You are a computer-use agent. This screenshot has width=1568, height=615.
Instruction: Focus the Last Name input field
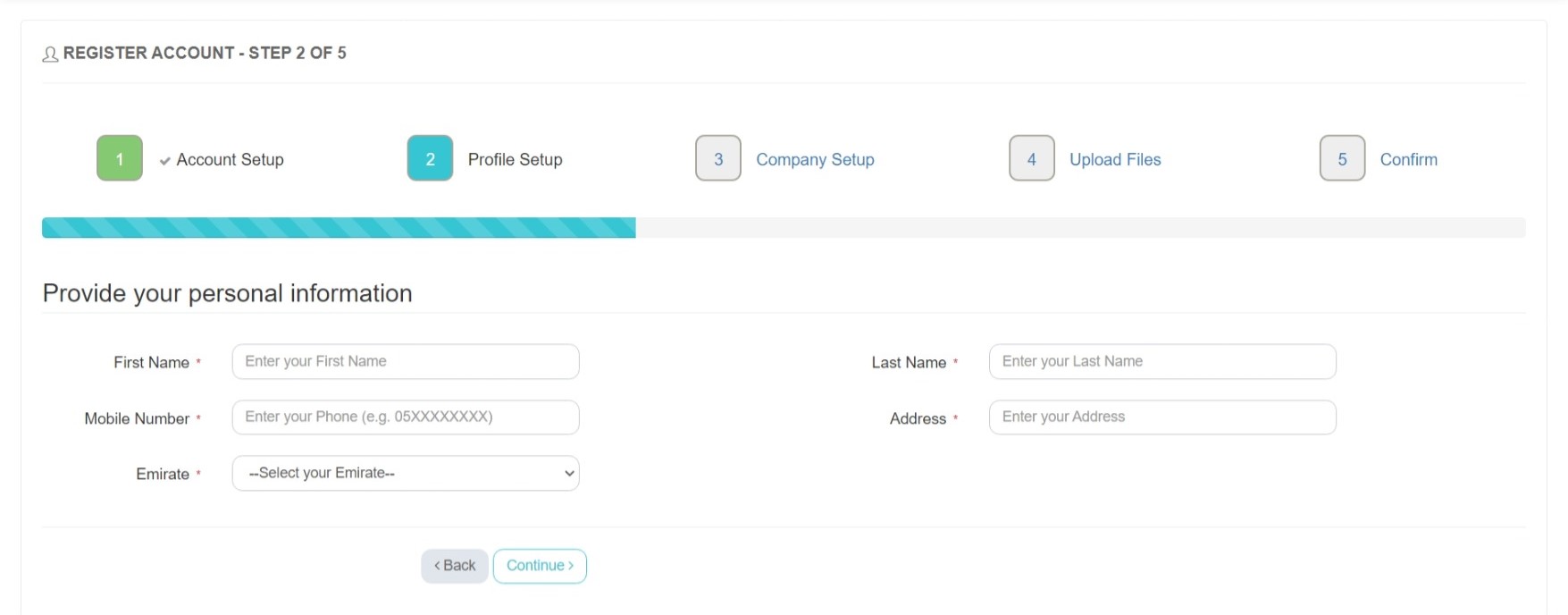[x=1162, y=361]
